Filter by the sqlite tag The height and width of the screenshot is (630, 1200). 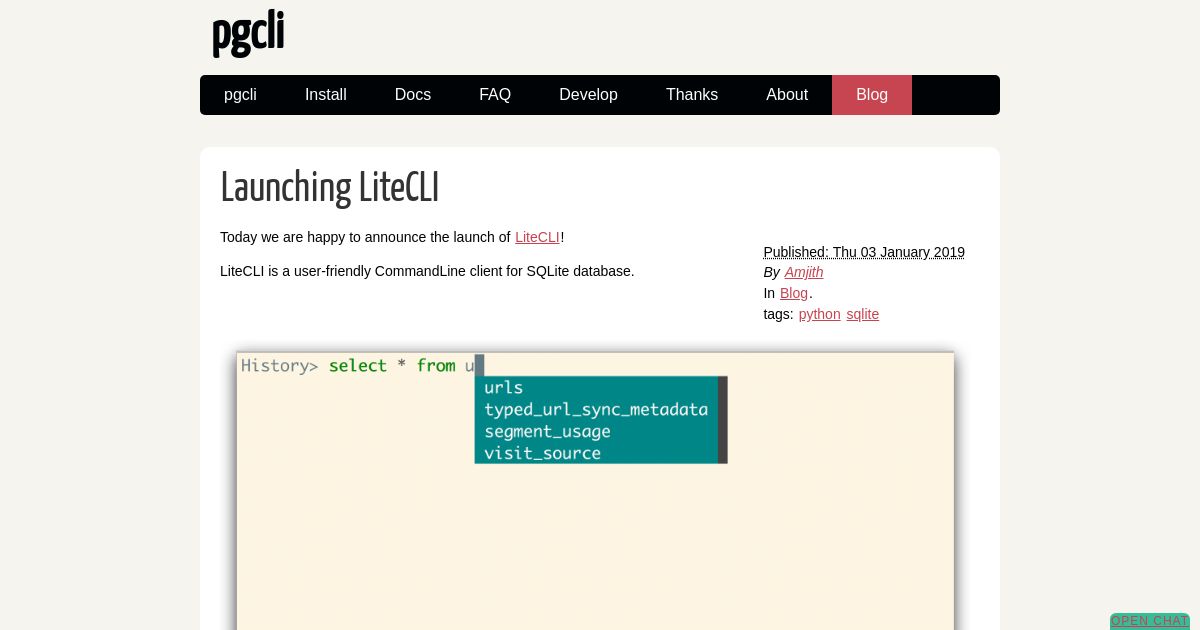[863, 314]
